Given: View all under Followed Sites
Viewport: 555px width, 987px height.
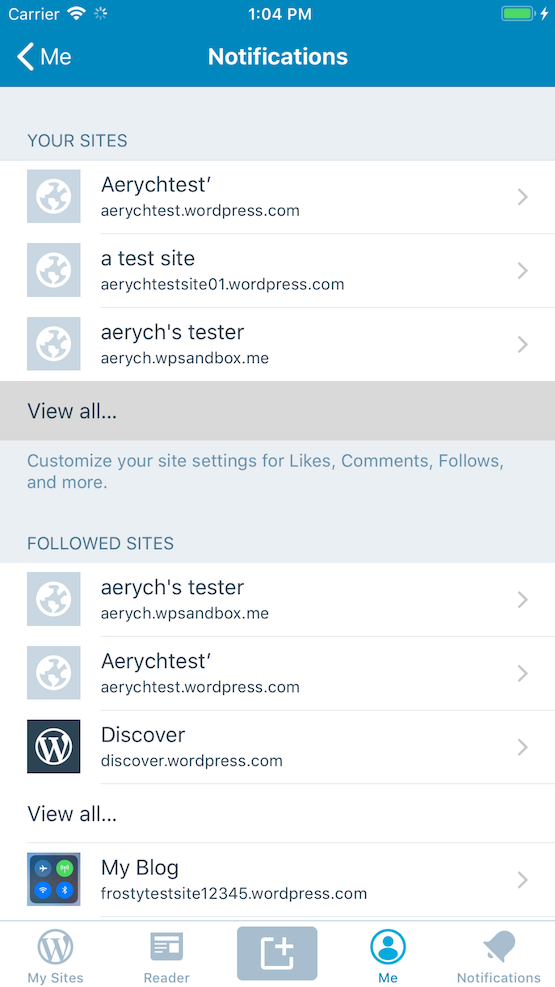Looking at the screenshot, I should click(x=278, y=814).
